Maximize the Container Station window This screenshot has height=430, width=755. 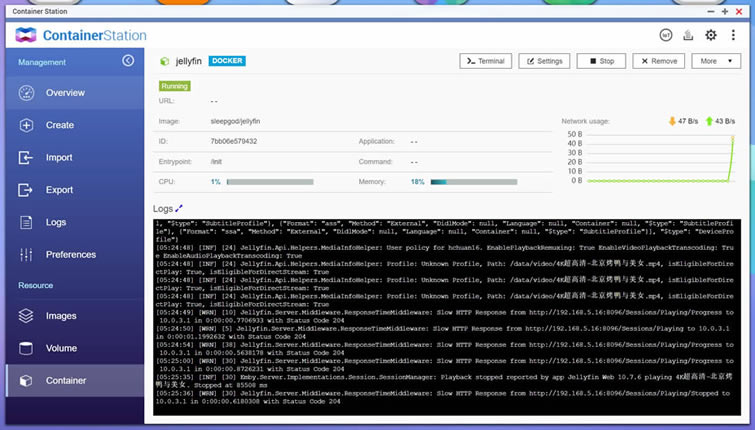pyautogui.click(x=725, y=12)
